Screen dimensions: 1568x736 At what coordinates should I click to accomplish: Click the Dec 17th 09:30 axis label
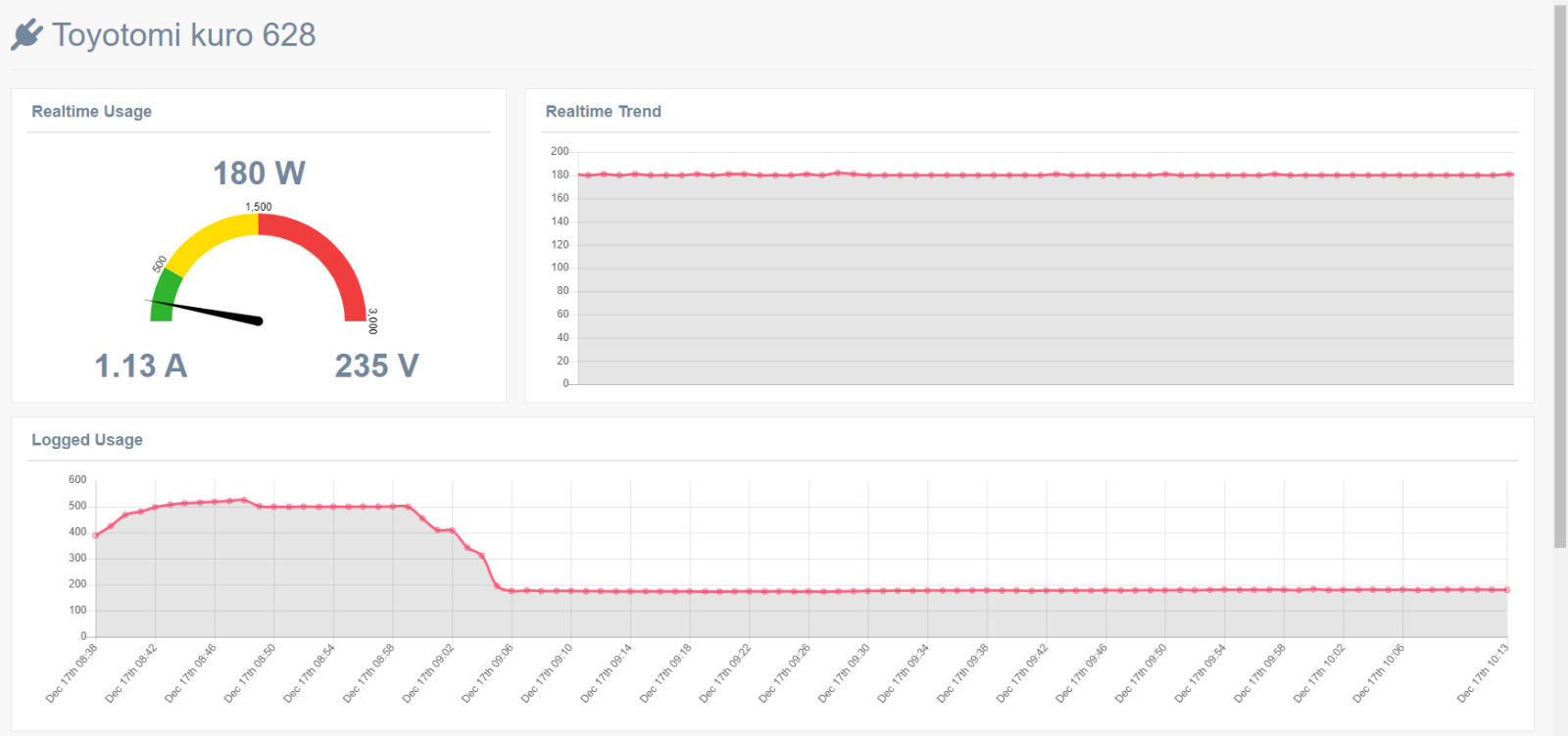(x=844, y=673)
